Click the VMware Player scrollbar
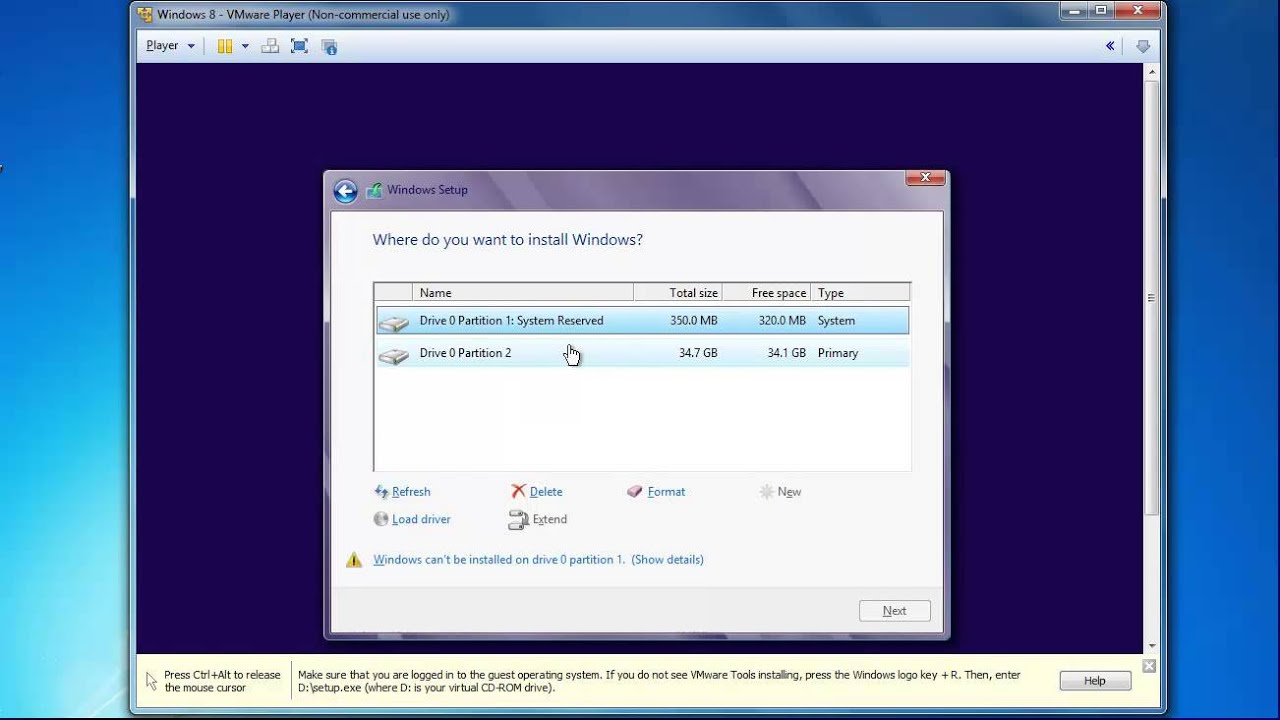This screenshot has width=1280, height=720. (x=1152, y=300)
